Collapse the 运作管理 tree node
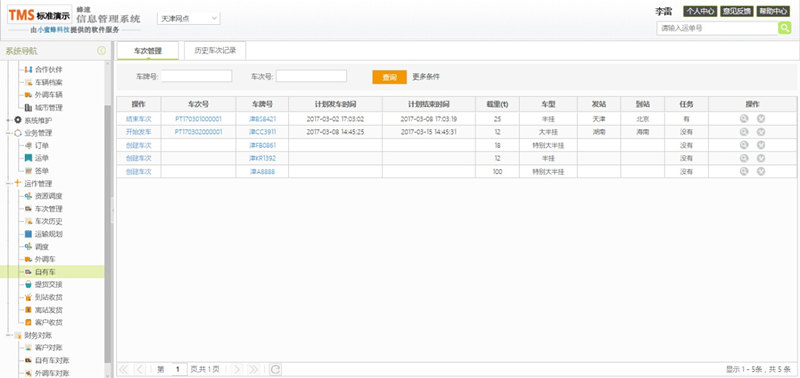The width and height of the screenshot is (800, 378). point(9,184)
